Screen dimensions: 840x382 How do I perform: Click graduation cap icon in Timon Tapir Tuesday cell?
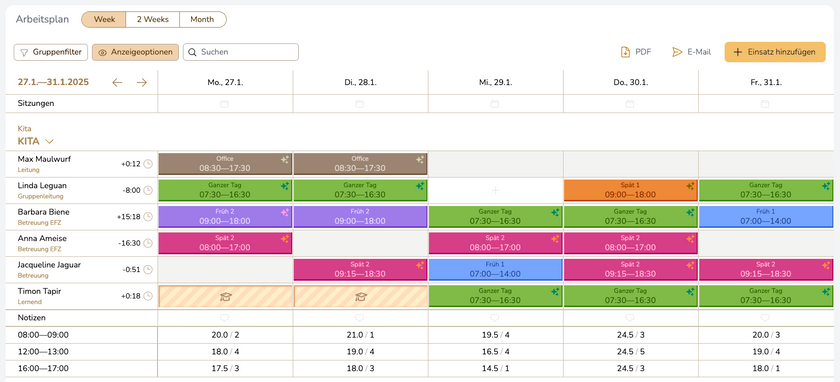pos(361,296)
